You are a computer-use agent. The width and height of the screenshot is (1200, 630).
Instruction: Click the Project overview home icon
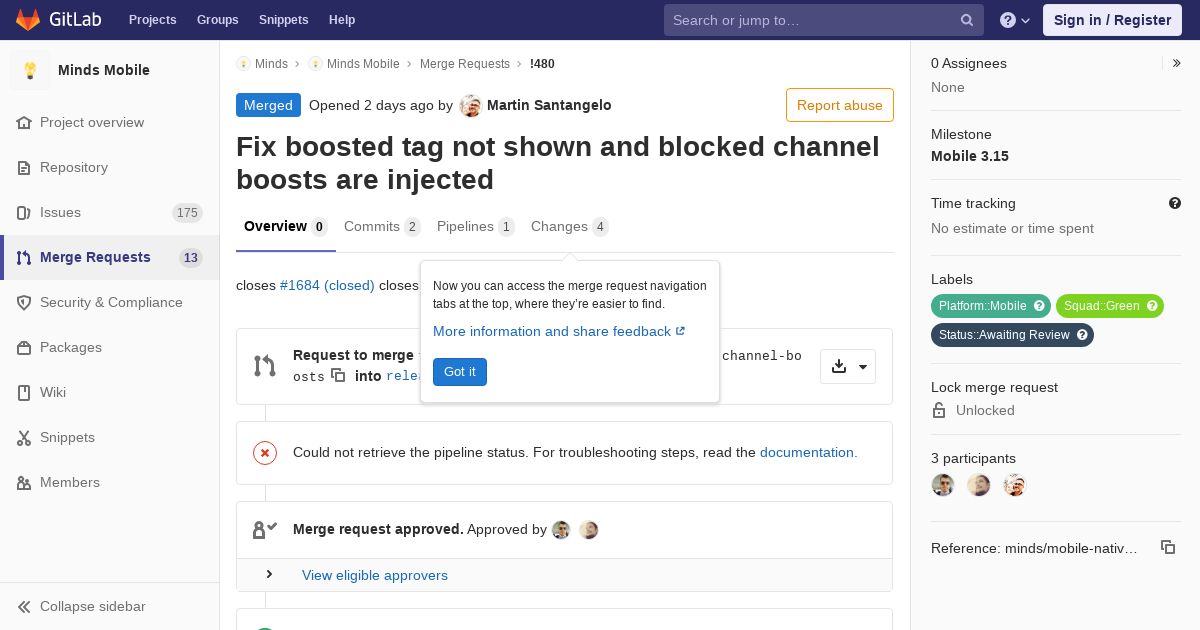24,122
